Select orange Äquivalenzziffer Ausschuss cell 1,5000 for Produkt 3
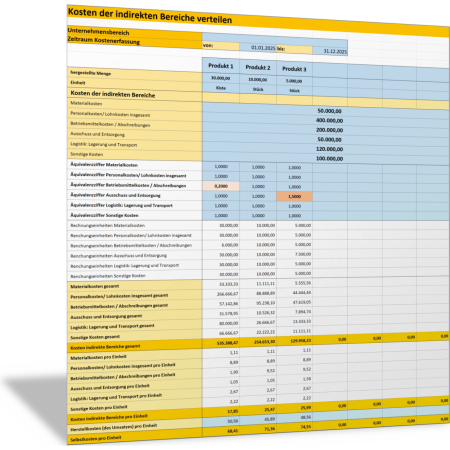 (x=294, y=196)
